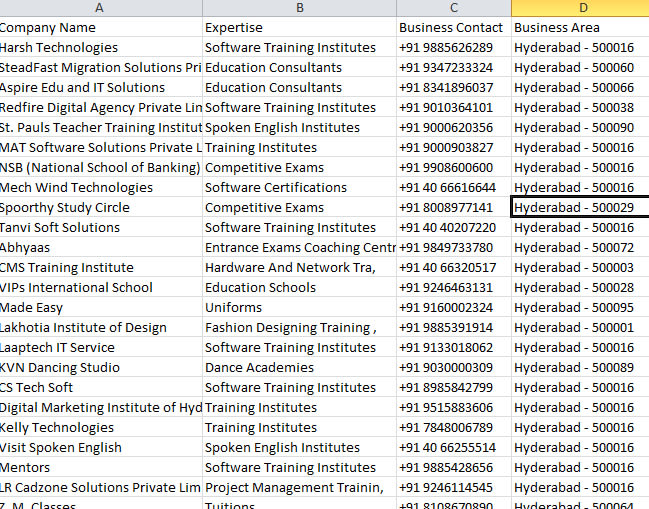
Task: Click the 'Company Name' header cell
Action: coord(101,27)
